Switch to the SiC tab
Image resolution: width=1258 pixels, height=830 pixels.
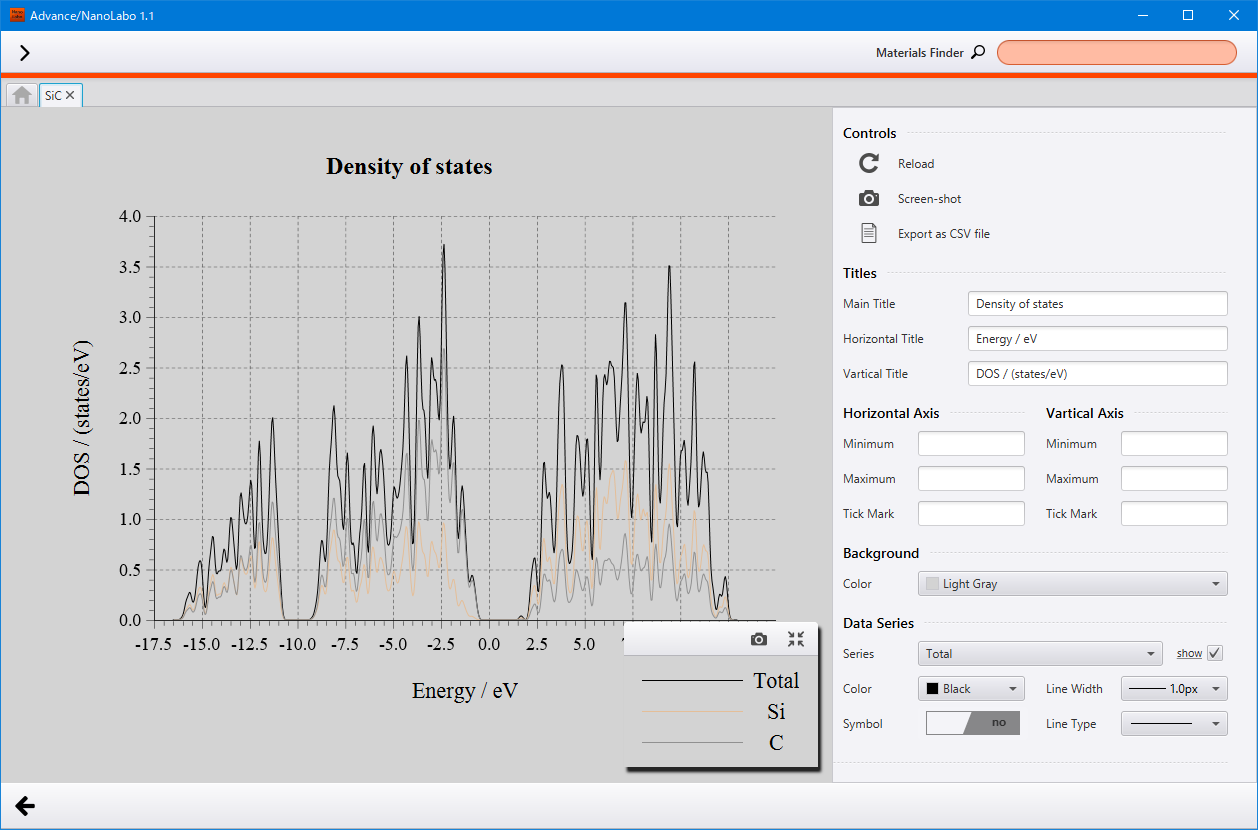[x=53, y=95]
